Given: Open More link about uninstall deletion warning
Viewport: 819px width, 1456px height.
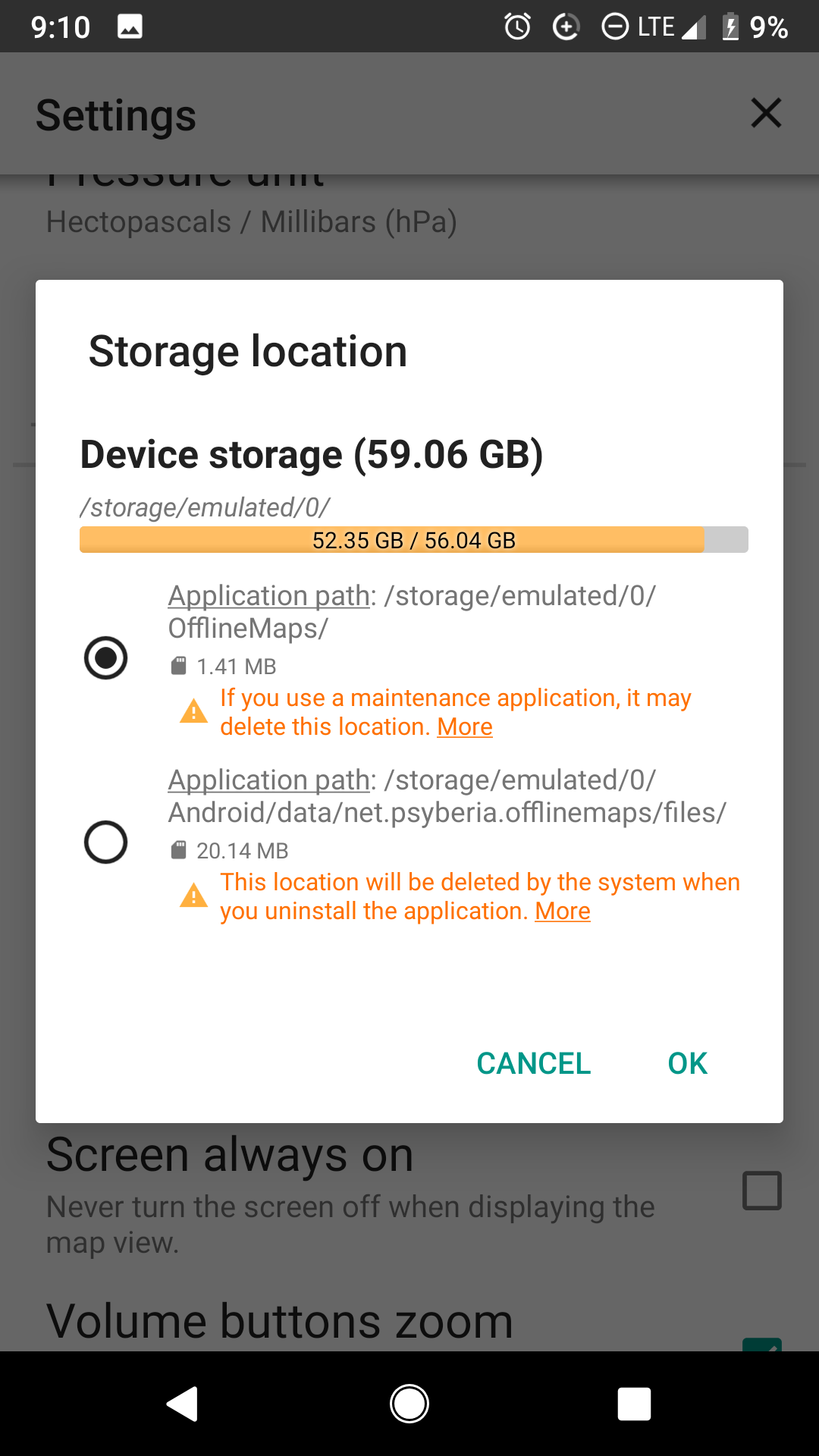Looking at the screenshot, I should [563, 912].
